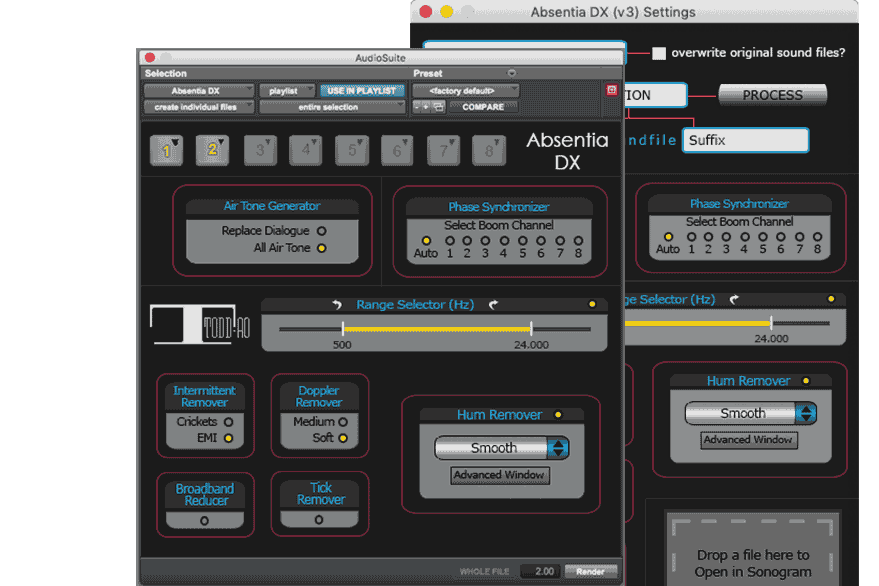879x586 pixels.
Task: Select boom channel 4 in AudioSuite Phase Synchronizer
Action: [504, 241]
